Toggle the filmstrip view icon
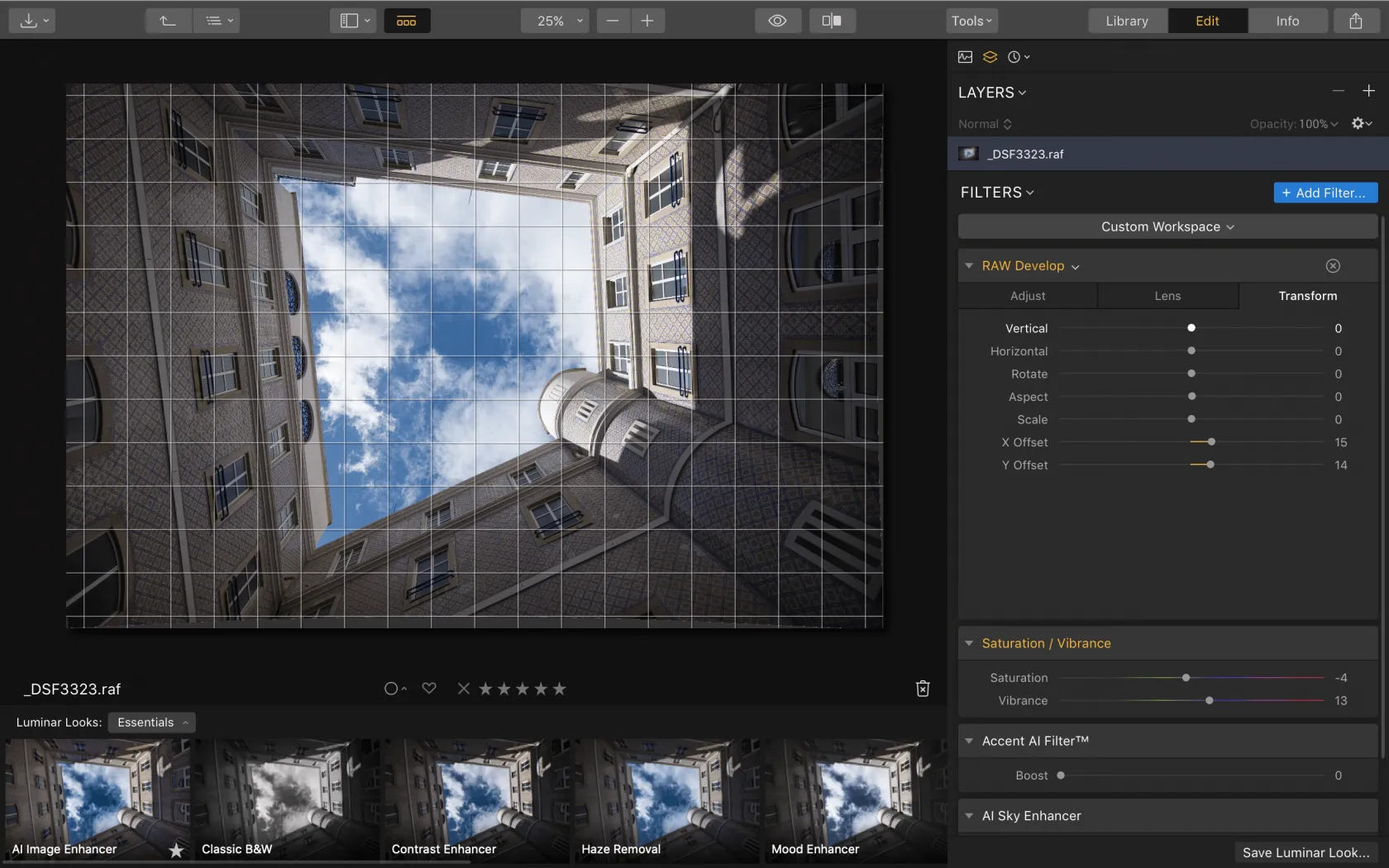Viewport: 1389px width, 868px height. coord(407,21)
